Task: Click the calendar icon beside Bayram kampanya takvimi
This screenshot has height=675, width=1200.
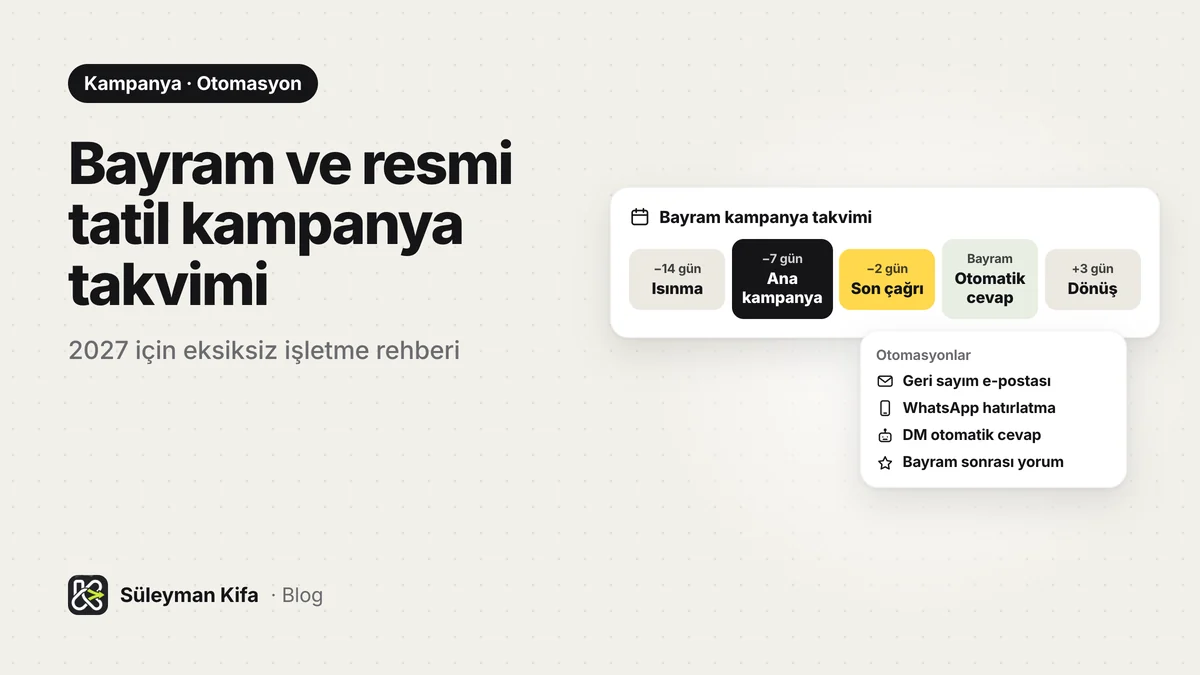Action: pyautogui.click(x=640, y=217)
